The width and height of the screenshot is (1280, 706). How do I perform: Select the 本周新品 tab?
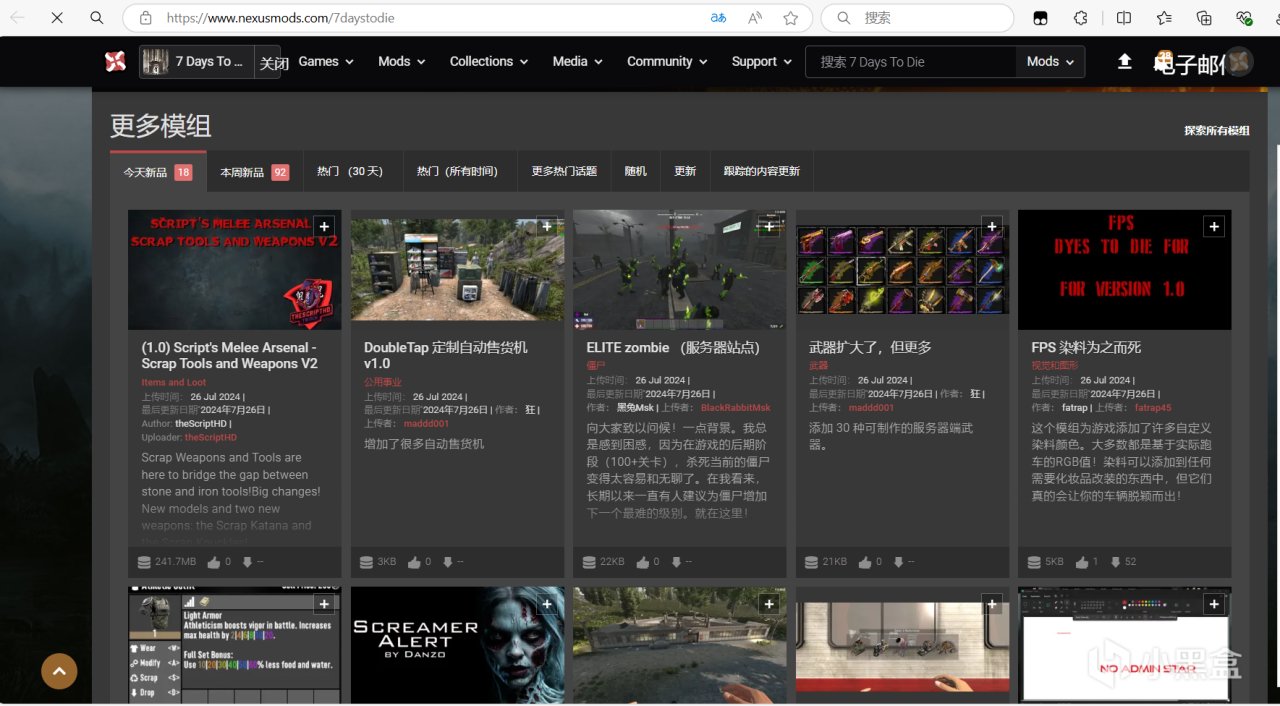(255, 172)
